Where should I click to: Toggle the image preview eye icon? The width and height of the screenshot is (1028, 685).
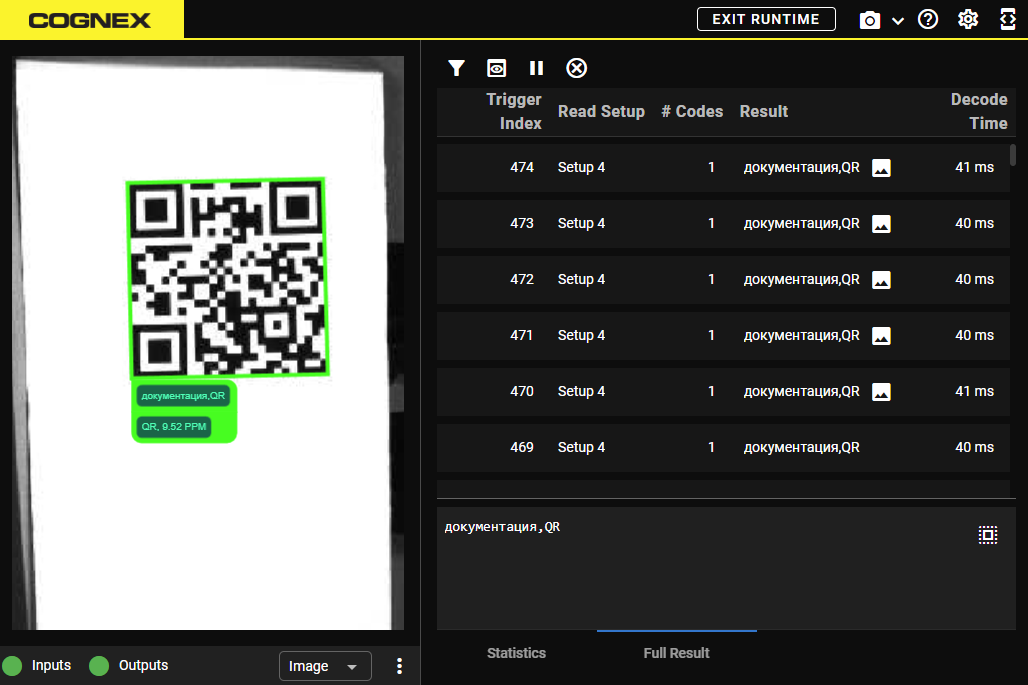tap(497, 68)
